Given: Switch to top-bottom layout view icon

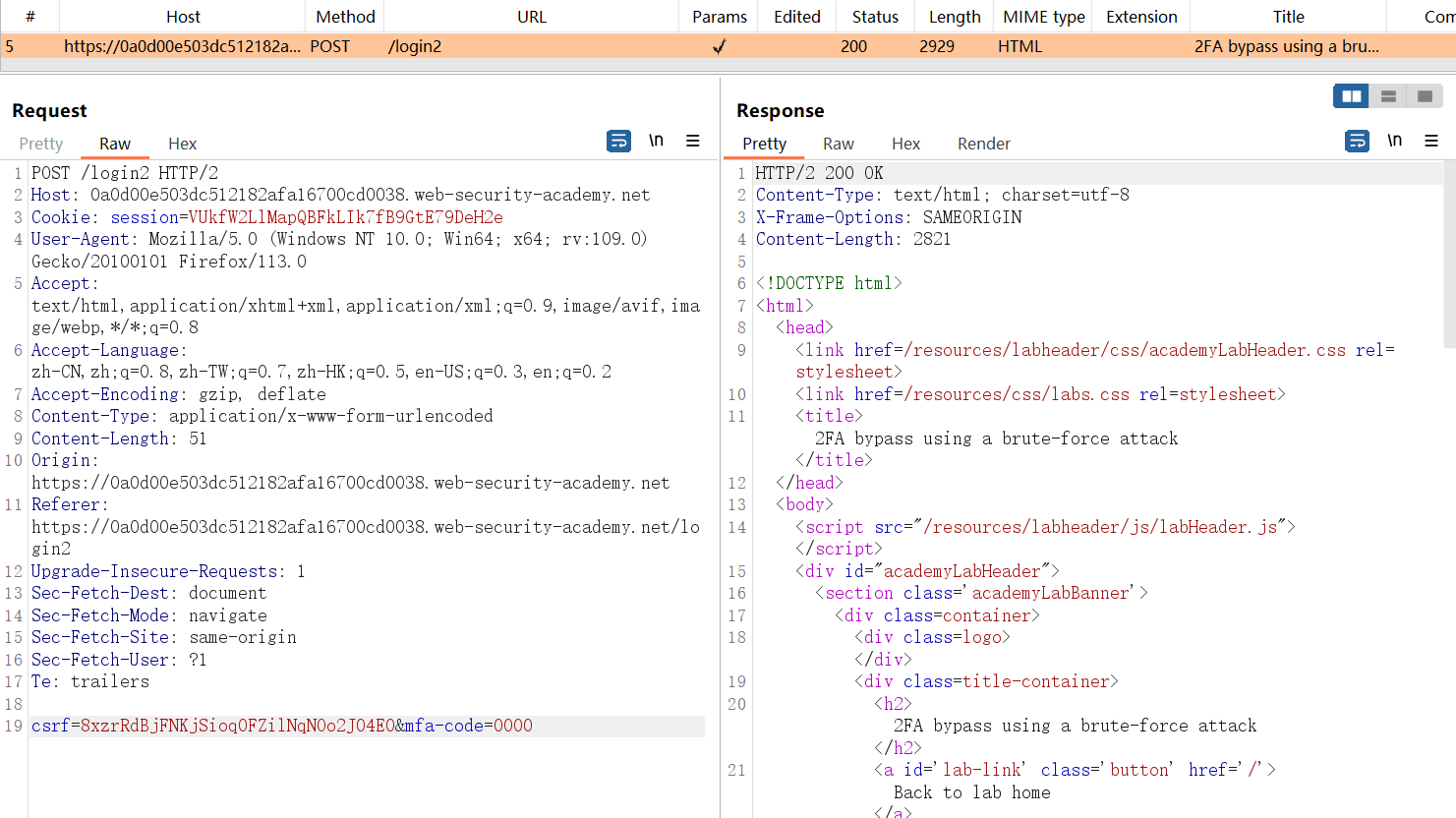Looking at the screenshot, I should [x=1388, y=96].
